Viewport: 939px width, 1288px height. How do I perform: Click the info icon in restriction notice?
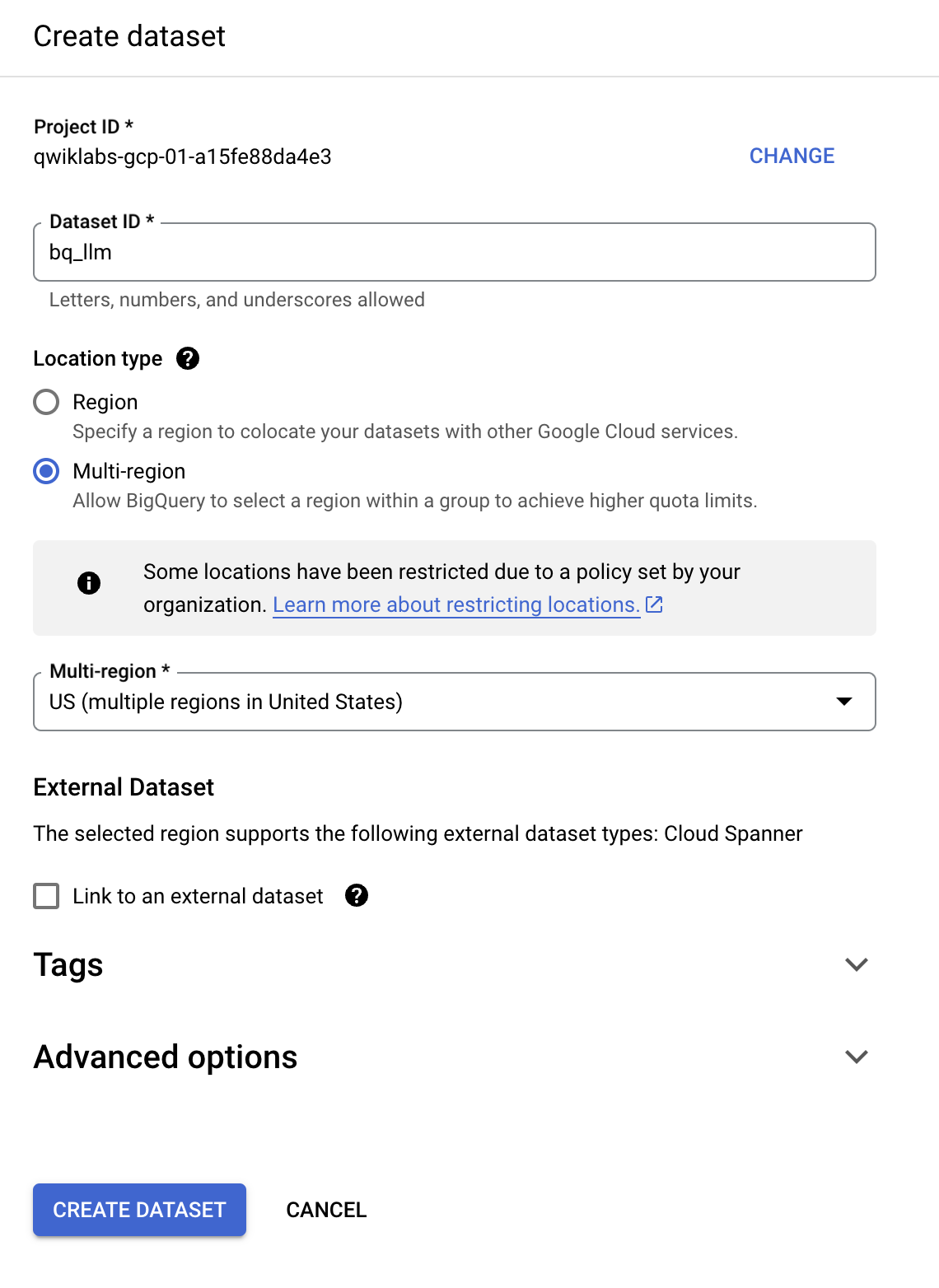coord(89,583)
